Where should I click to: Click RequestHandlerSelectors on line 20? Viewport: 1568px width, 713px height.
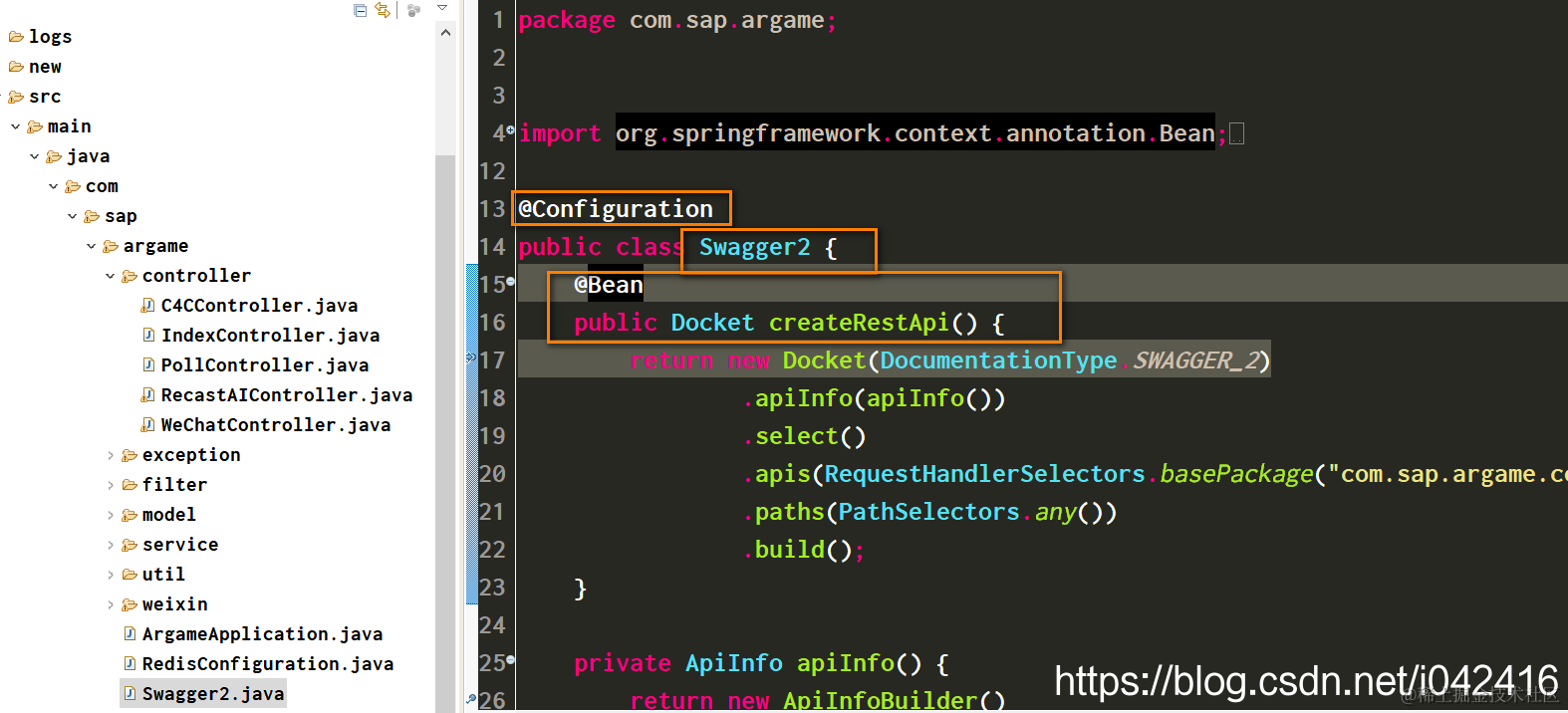[x=984, y=474]
